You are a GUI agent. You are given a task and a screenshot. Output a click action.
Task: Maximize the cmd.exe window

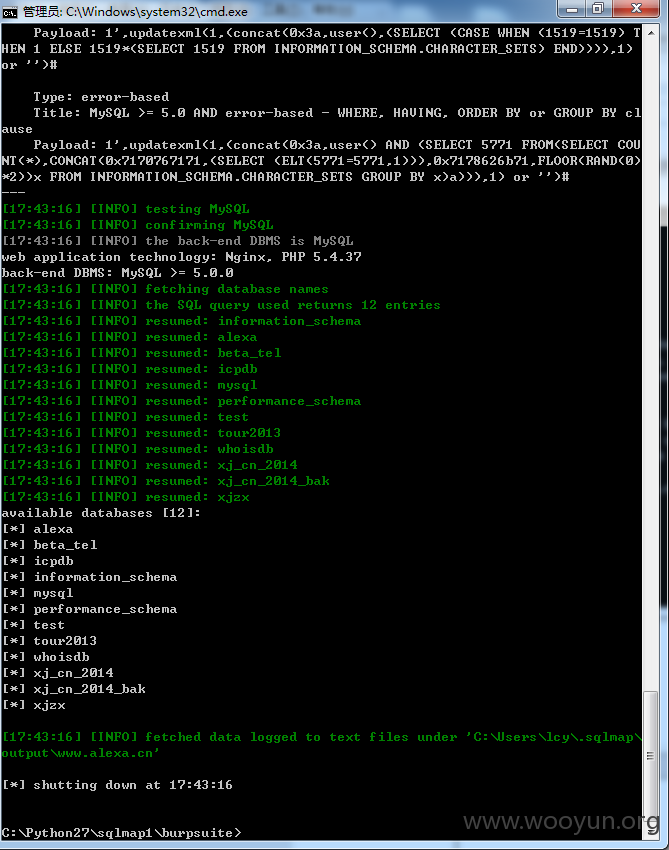click(x=598, y=8)
